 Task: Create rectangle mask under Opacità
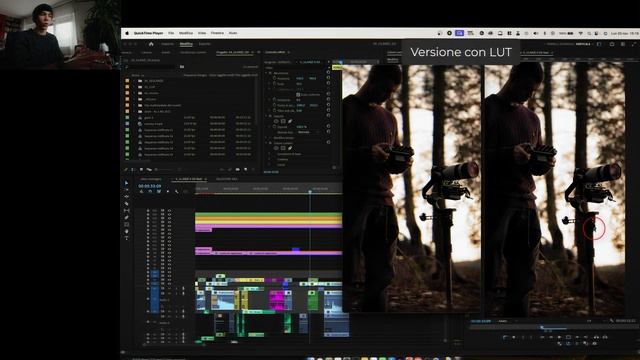[283, 121]
